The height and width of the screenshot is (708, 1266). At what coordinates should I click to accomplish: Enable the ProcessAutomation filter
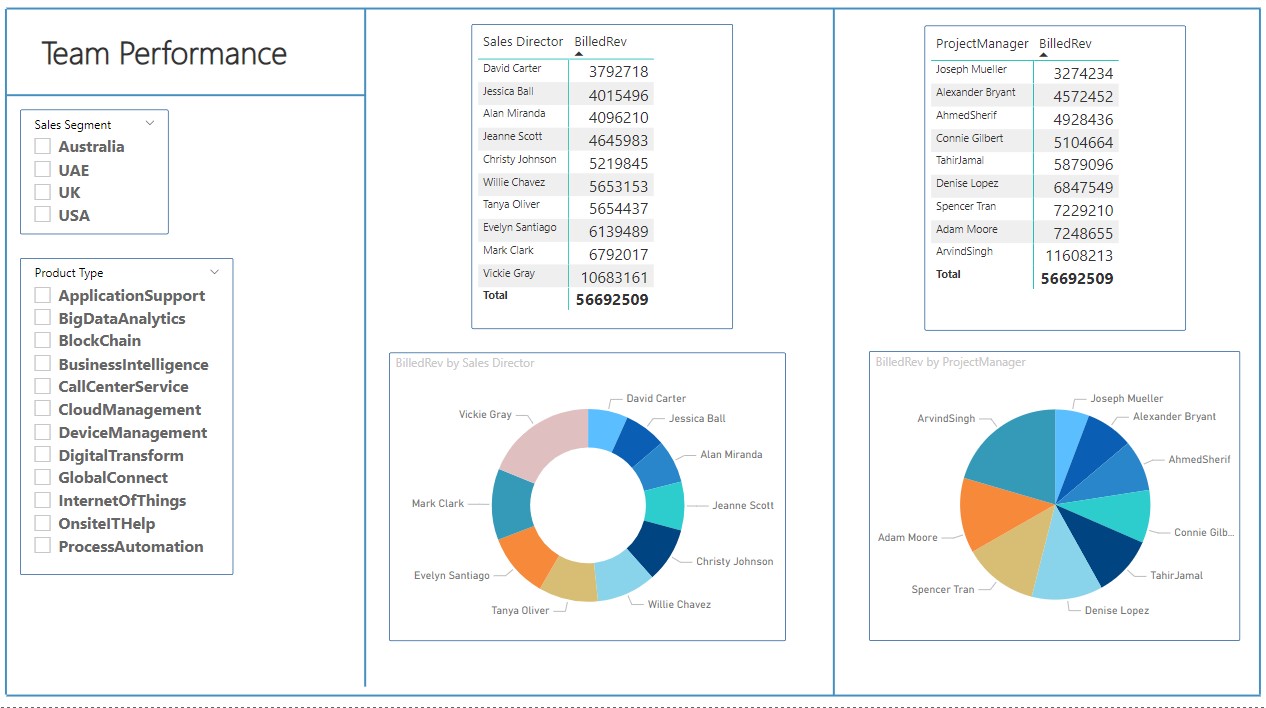tap(42, 546)
